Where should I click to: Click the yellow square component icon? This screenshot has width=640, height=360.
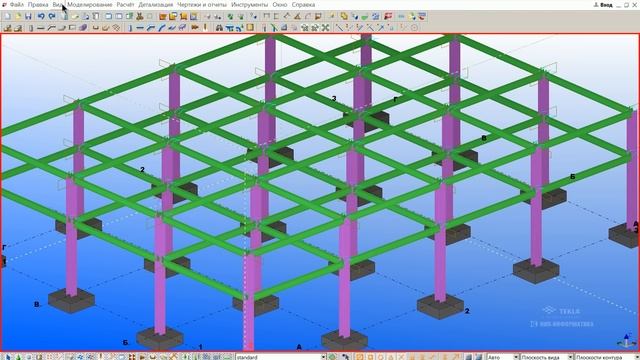click(250, 27)
